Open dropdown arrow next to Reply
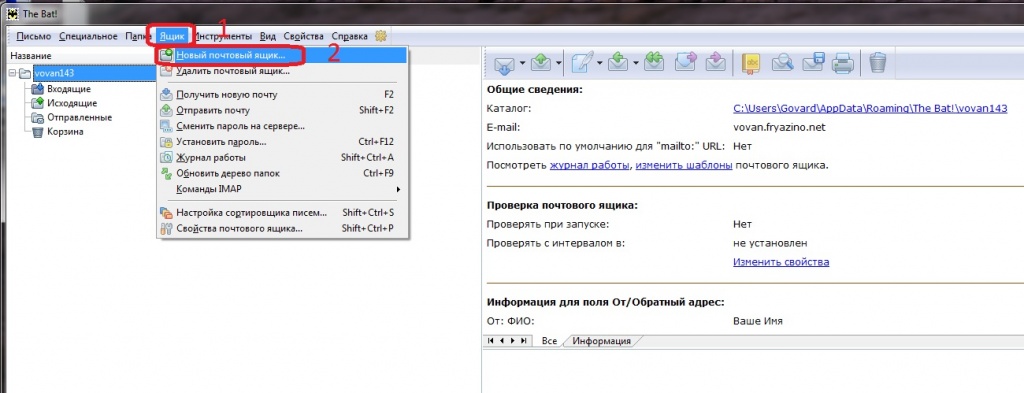1024x393 pixels. [x=635, y=63]
